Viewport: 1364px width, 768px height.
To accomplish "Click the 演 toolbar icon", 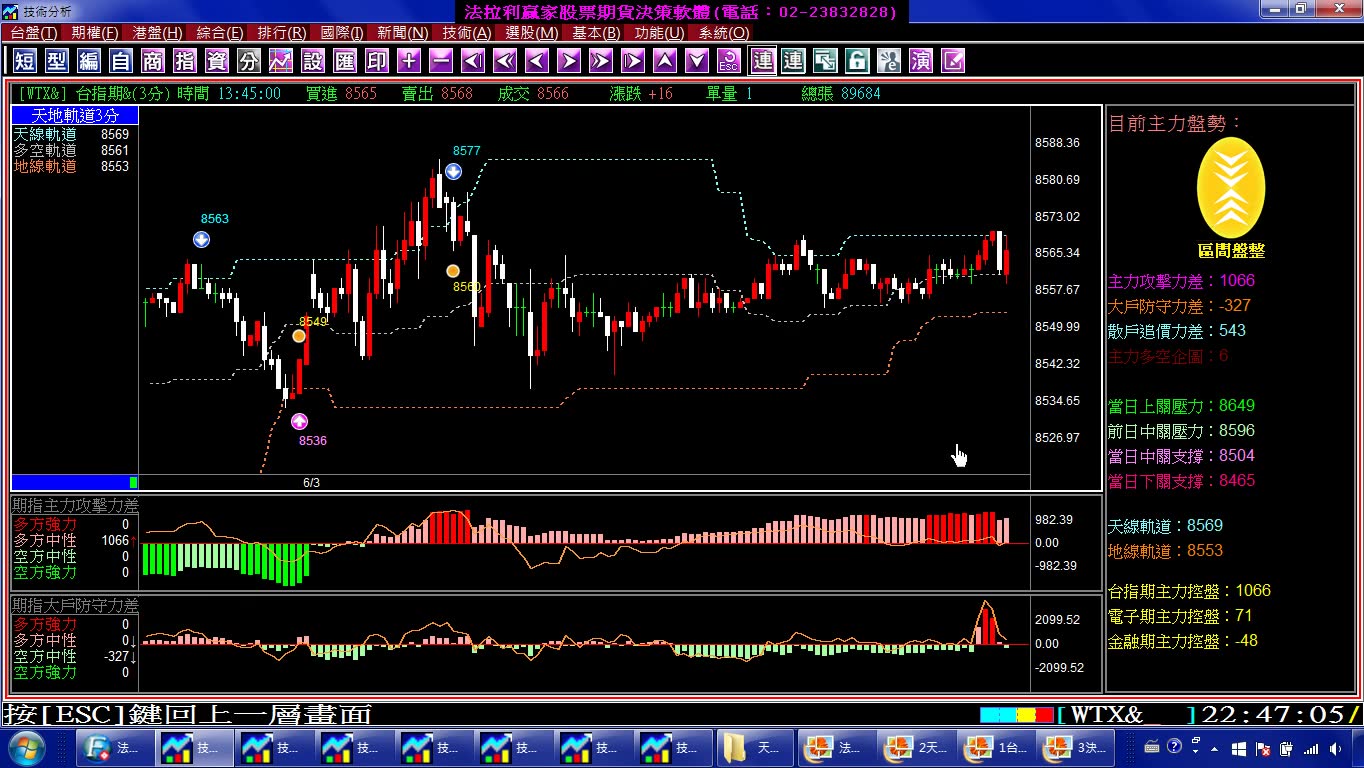I will pyautogui.click(x=921, y=61).
